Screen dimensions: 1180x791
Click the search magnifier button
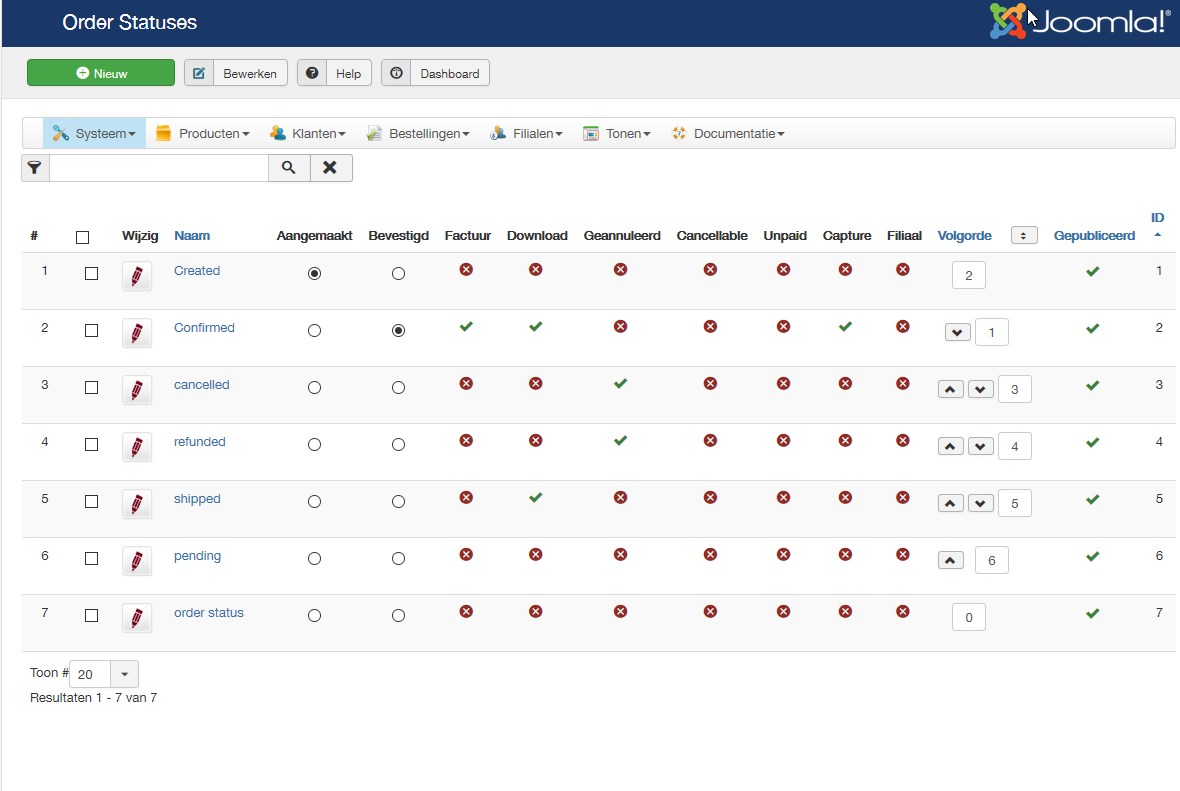pos(289,168)
